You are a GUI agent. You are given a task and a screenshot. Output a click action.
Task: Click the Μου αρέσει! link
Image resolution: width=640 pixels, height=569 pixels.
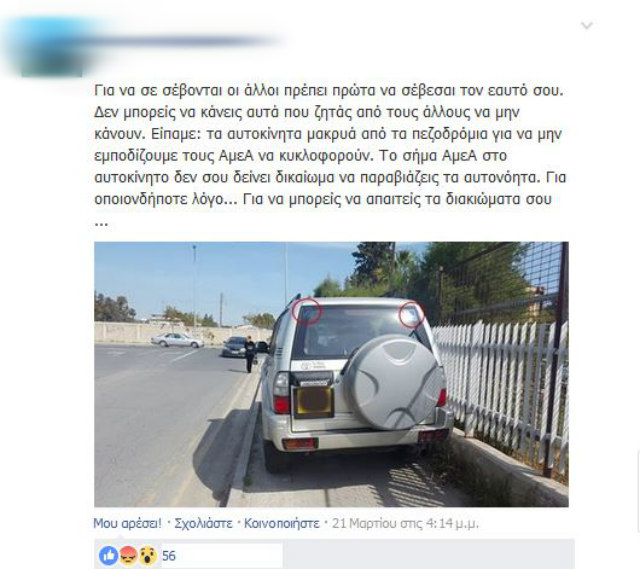coord(127,523)
